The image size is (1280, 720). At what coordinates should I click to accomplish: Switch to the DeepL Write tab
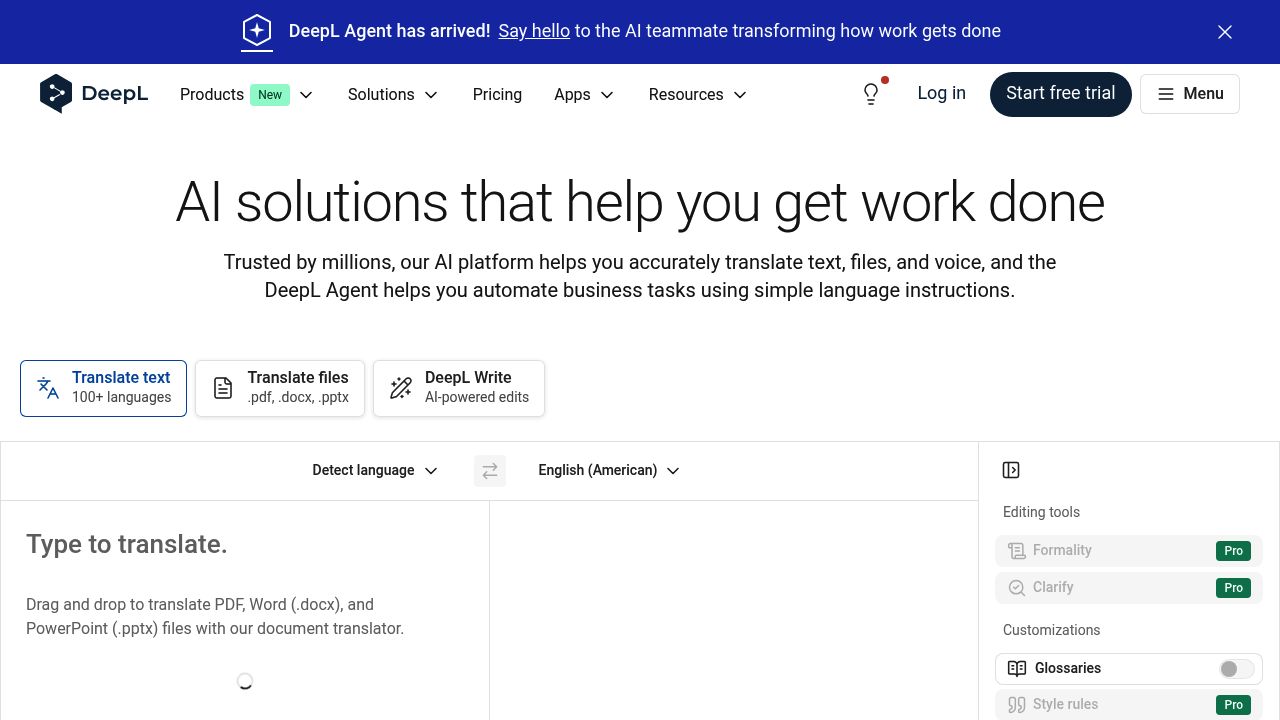[x=459, y=388]
